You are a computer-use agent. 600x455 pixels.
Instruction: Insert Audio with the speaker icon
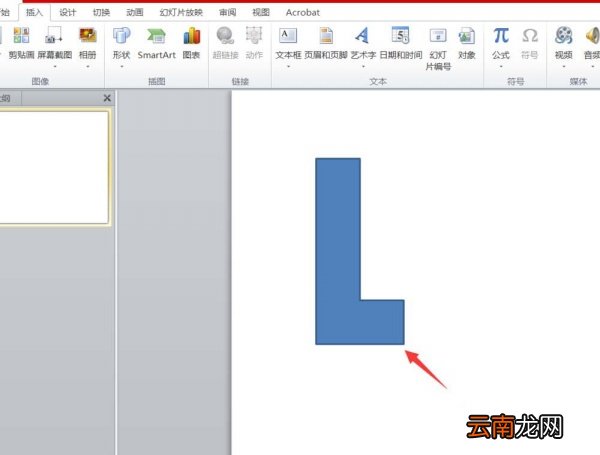click(x=592, y=36)
